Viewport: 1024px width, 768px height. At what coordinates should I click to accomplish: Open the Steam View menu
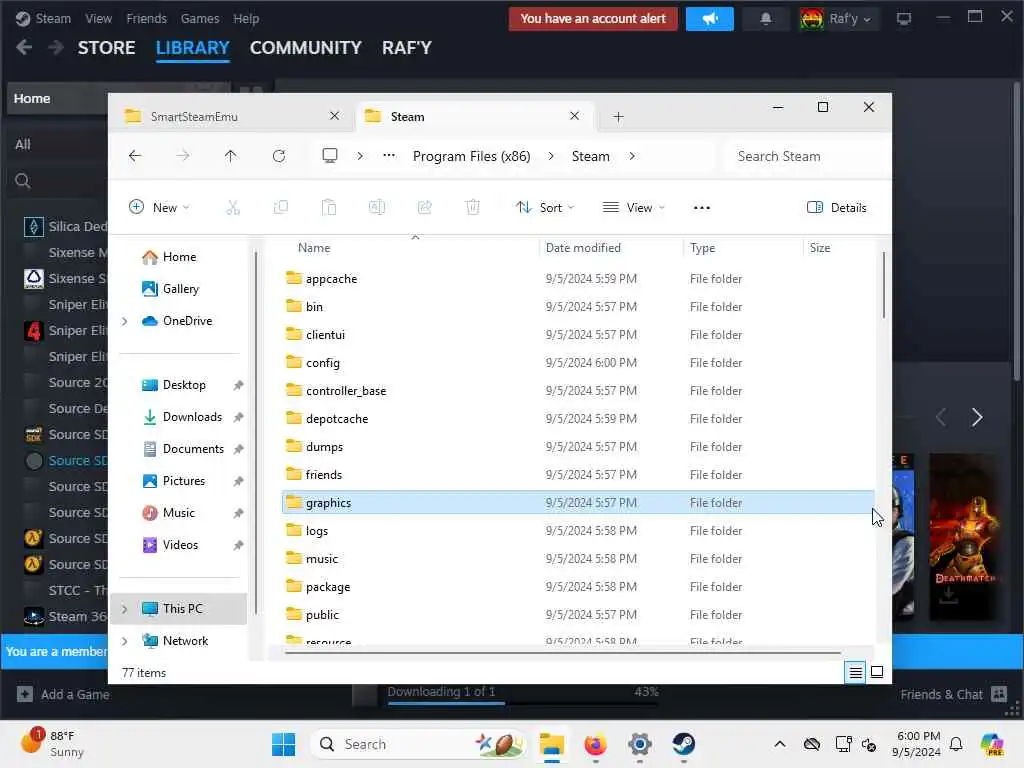pos(98,19)
